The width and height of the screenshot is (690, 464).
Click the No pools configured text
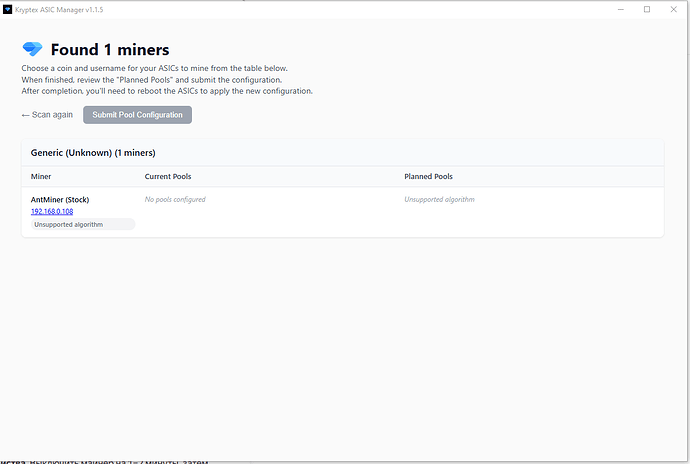click(175, 199)
